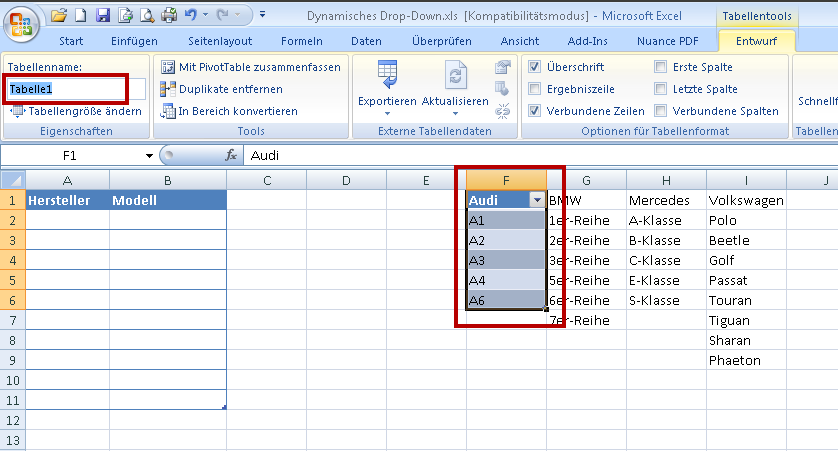Viewport: 838px width, 451px height.
Task: Enable the Letzte Spalte checkbox
Action: (x=661, y=89)
